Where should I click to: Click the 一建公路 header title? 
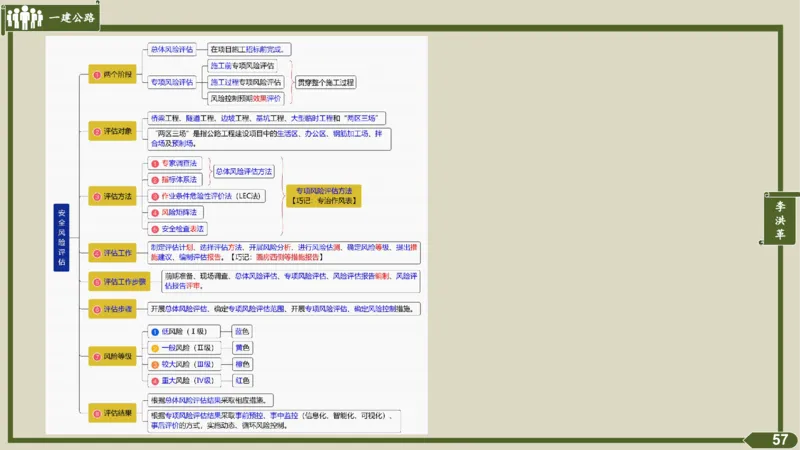coord(72,18)
